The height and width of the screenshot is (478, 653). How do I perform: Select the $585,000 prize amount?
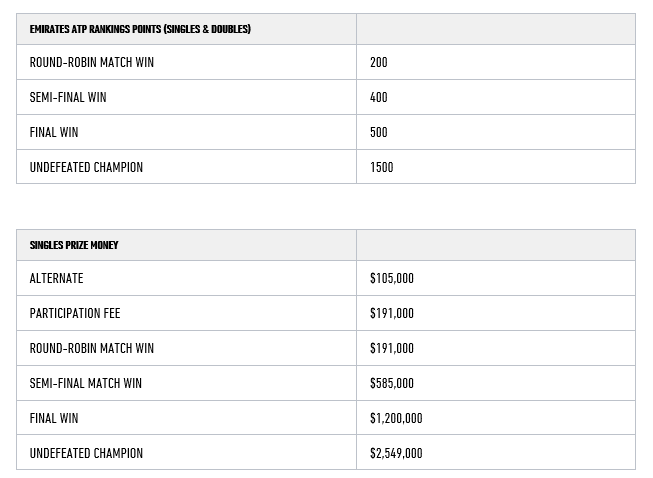pos(392,383)
